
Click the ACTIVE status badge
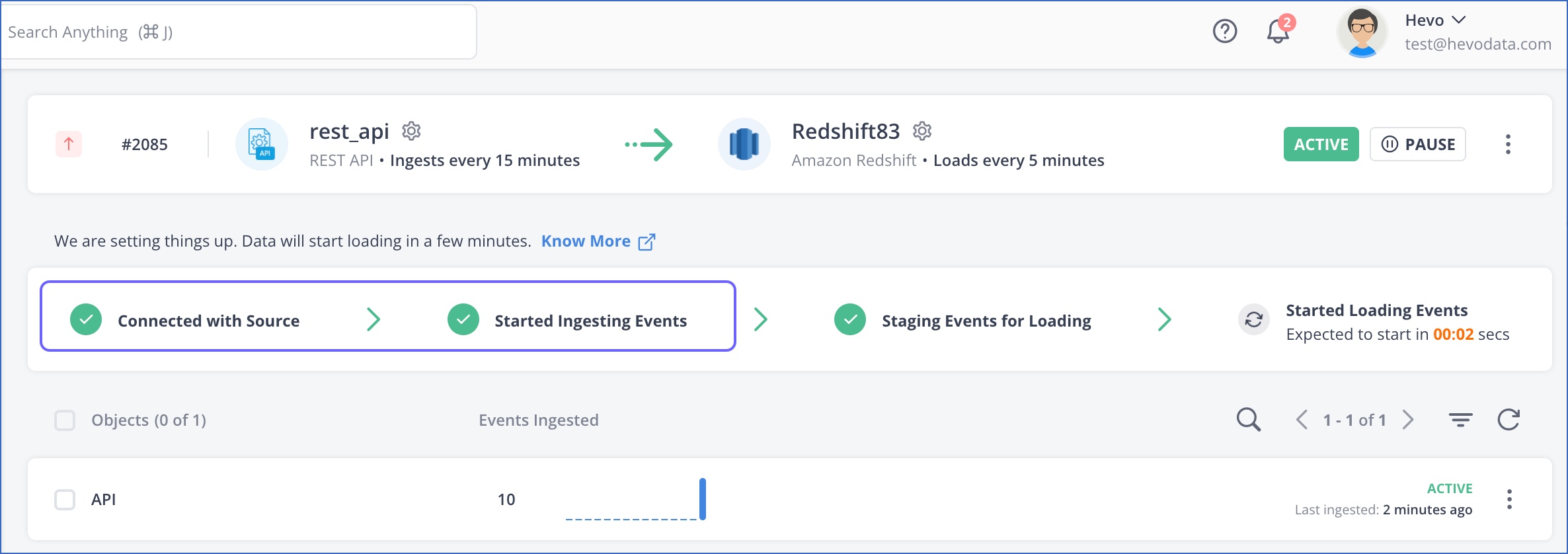click(x=1321, y=144)
